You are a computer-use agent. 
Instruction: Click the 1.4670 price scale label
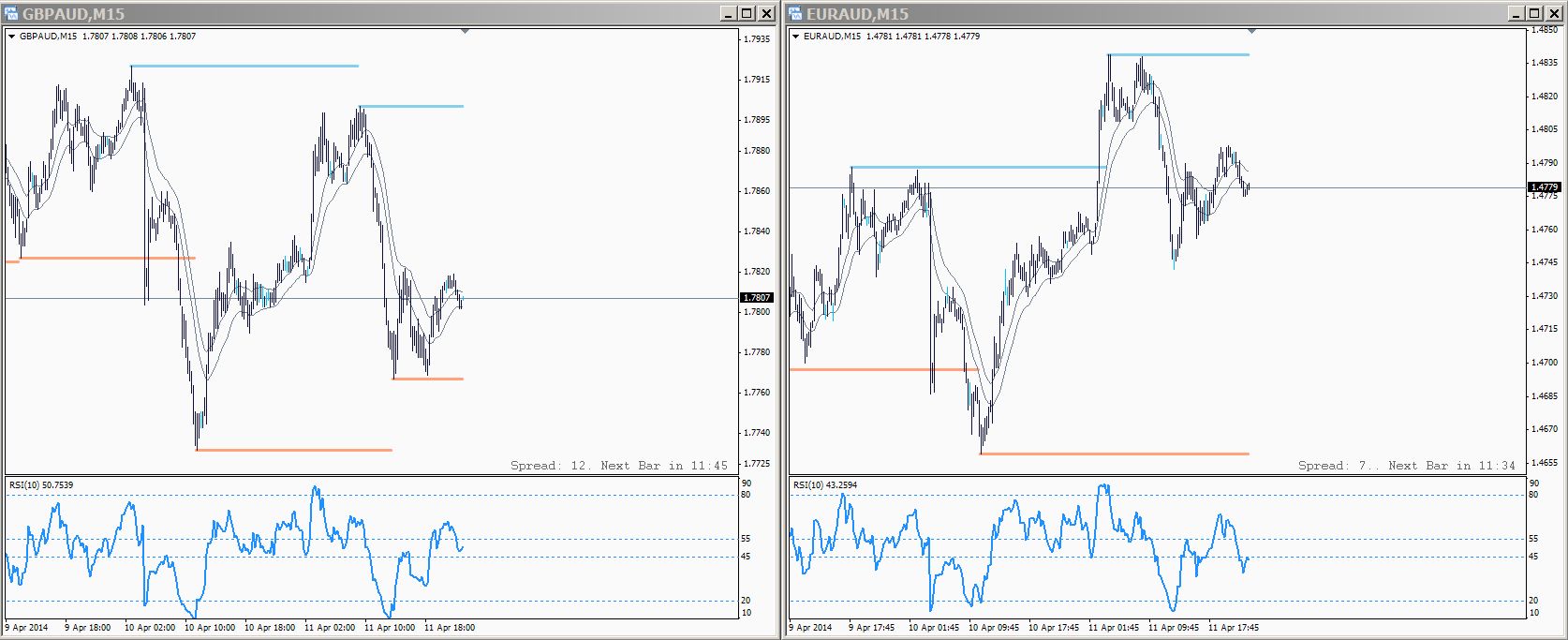pos(1544,429)
